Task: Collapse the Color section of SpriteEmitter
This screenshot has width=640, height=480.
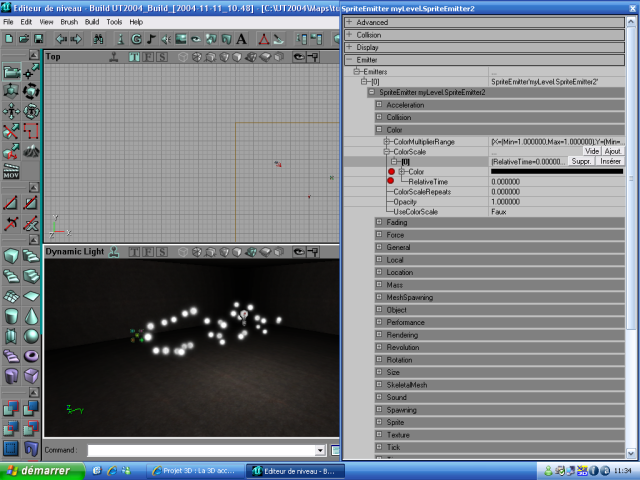Action: (379, 130)
